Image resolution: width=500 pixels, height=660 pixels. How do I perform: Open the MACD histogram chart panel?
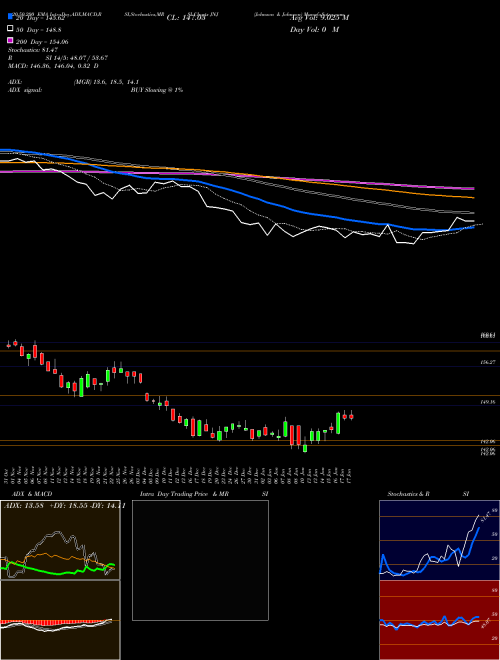60,620
